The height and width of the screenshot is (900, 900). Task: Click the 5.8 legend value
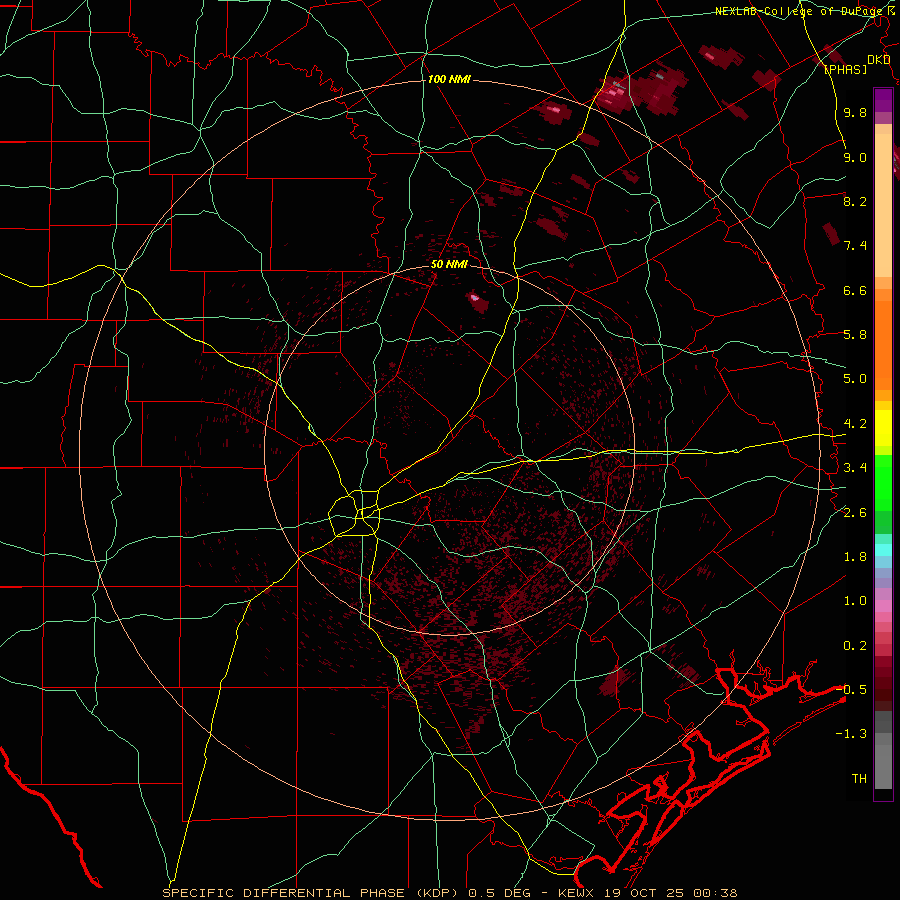point(855,335)
